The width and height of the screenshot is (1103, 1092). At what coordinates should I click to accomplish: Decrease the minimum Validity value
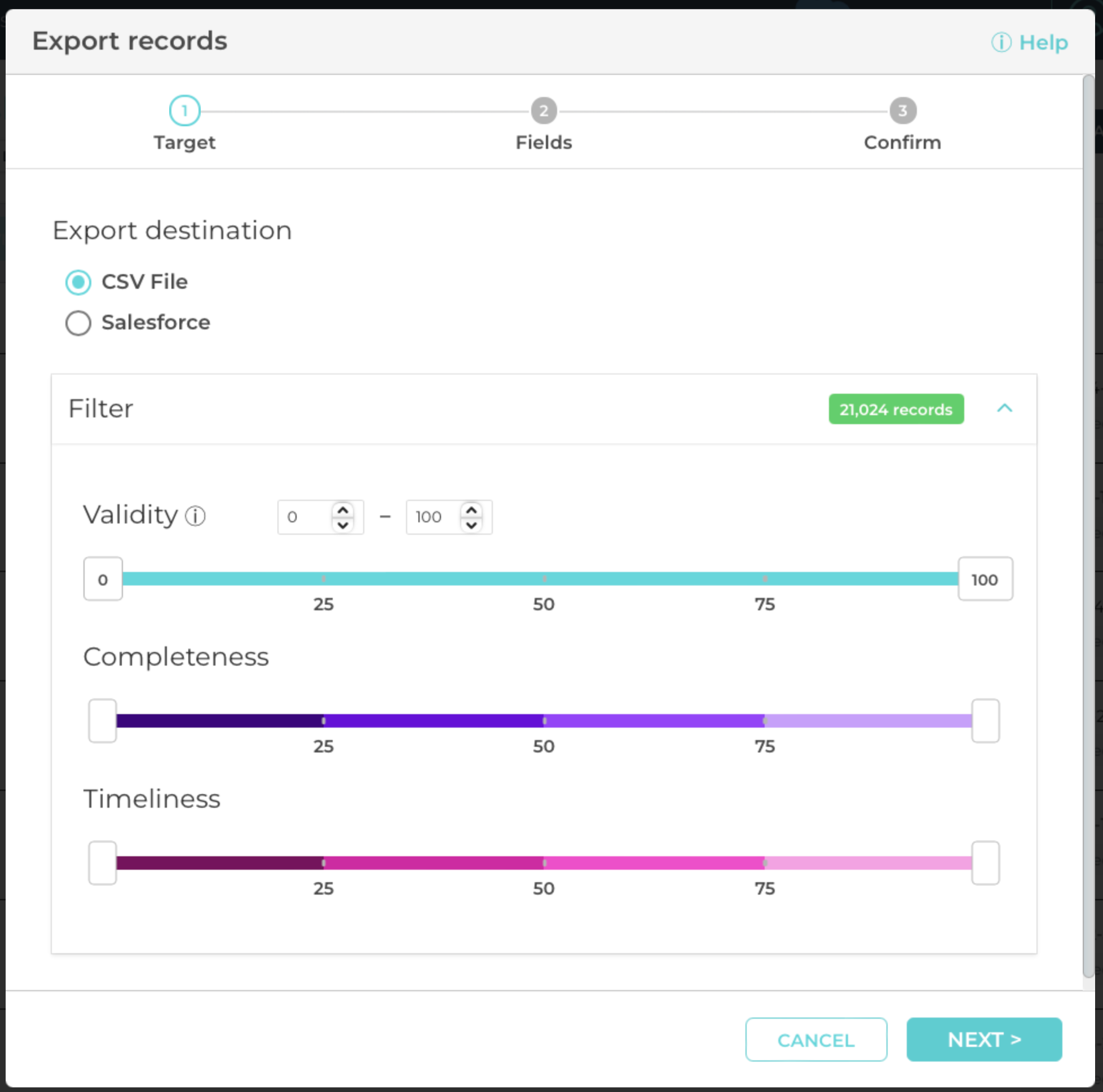coord(342,525)
